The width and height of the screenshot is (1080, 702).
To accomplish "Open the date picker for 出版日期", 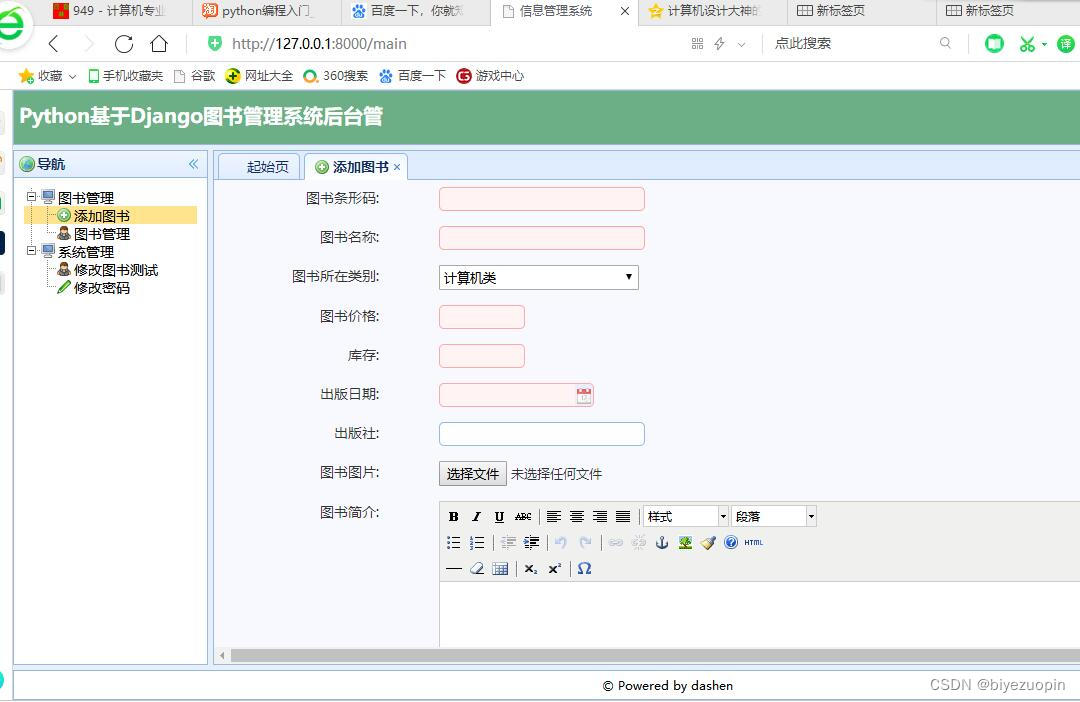I will [x=585, y=394].
